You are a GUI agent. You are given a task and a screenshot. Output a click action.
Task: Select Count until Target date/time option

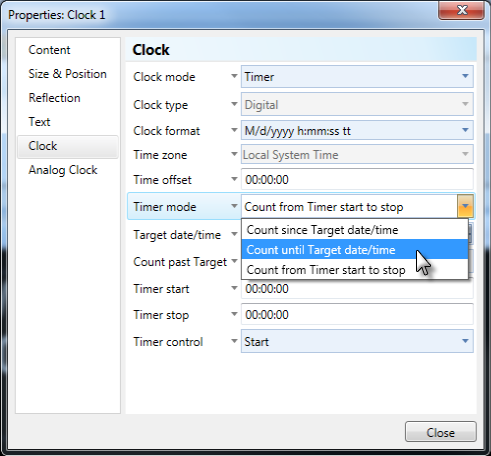(x=355, y=250)
